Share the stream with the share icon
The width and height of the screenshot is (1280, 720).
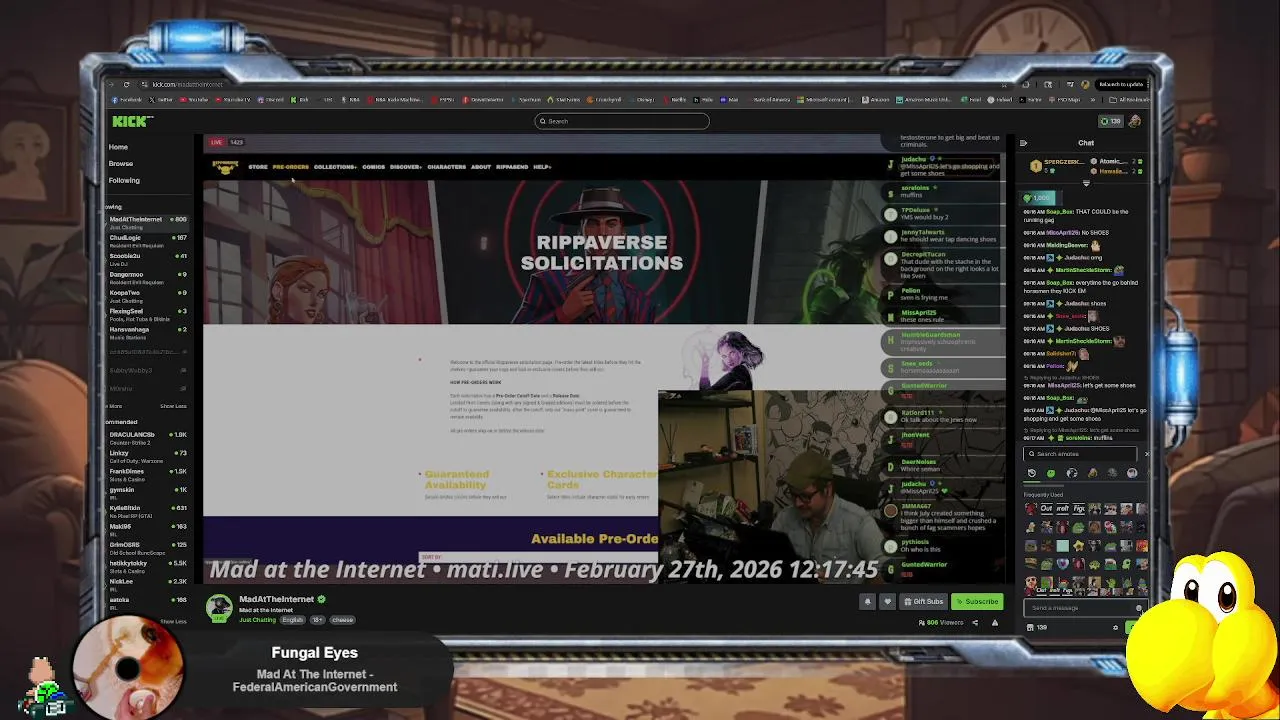[x=975, y=622]
